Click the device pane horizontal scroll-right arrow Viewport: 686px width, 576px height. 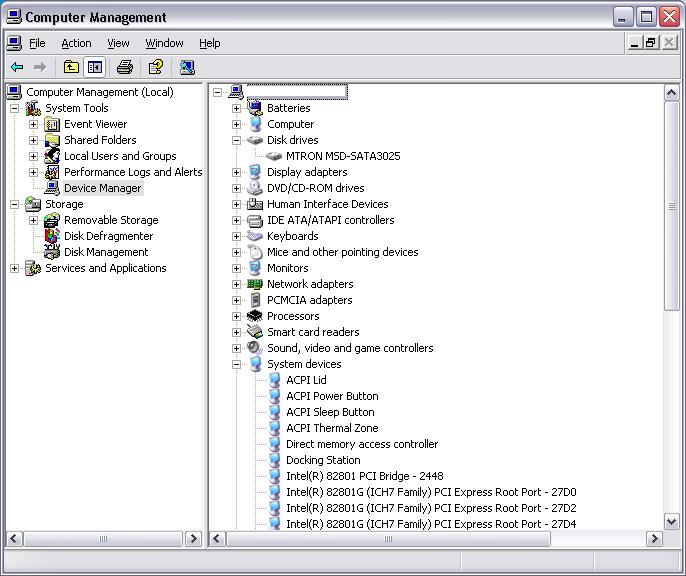(x=654, y=539)
